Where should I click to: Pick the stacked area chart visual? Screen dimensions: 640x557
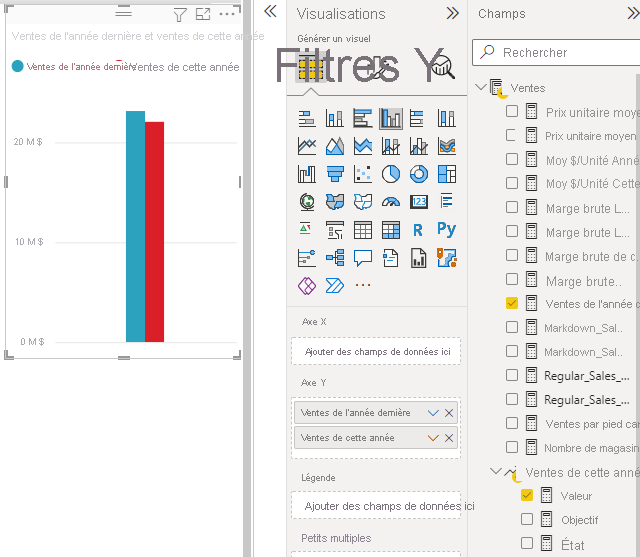362,146
